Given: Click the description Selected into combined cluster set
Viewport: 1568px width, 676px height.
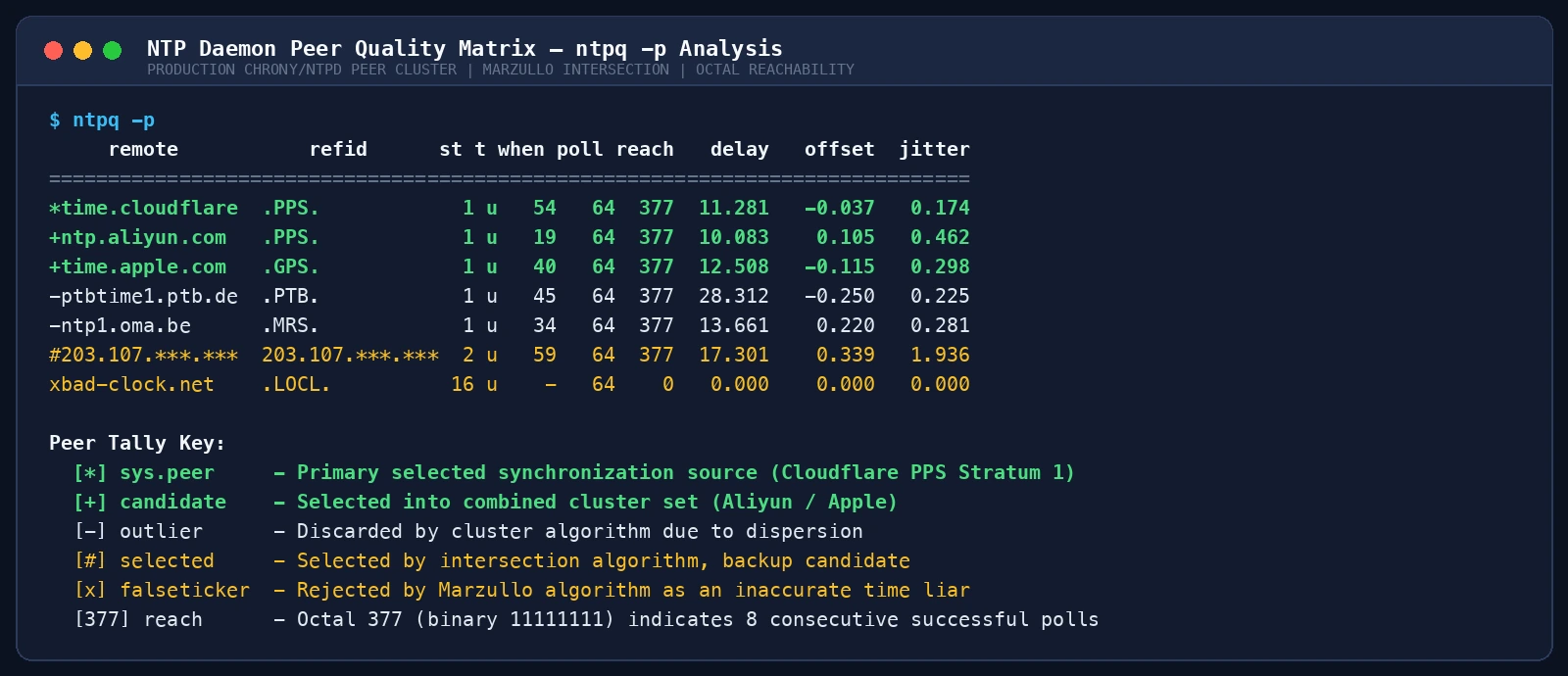Looking at the screenshot, I should click(498, 502).
